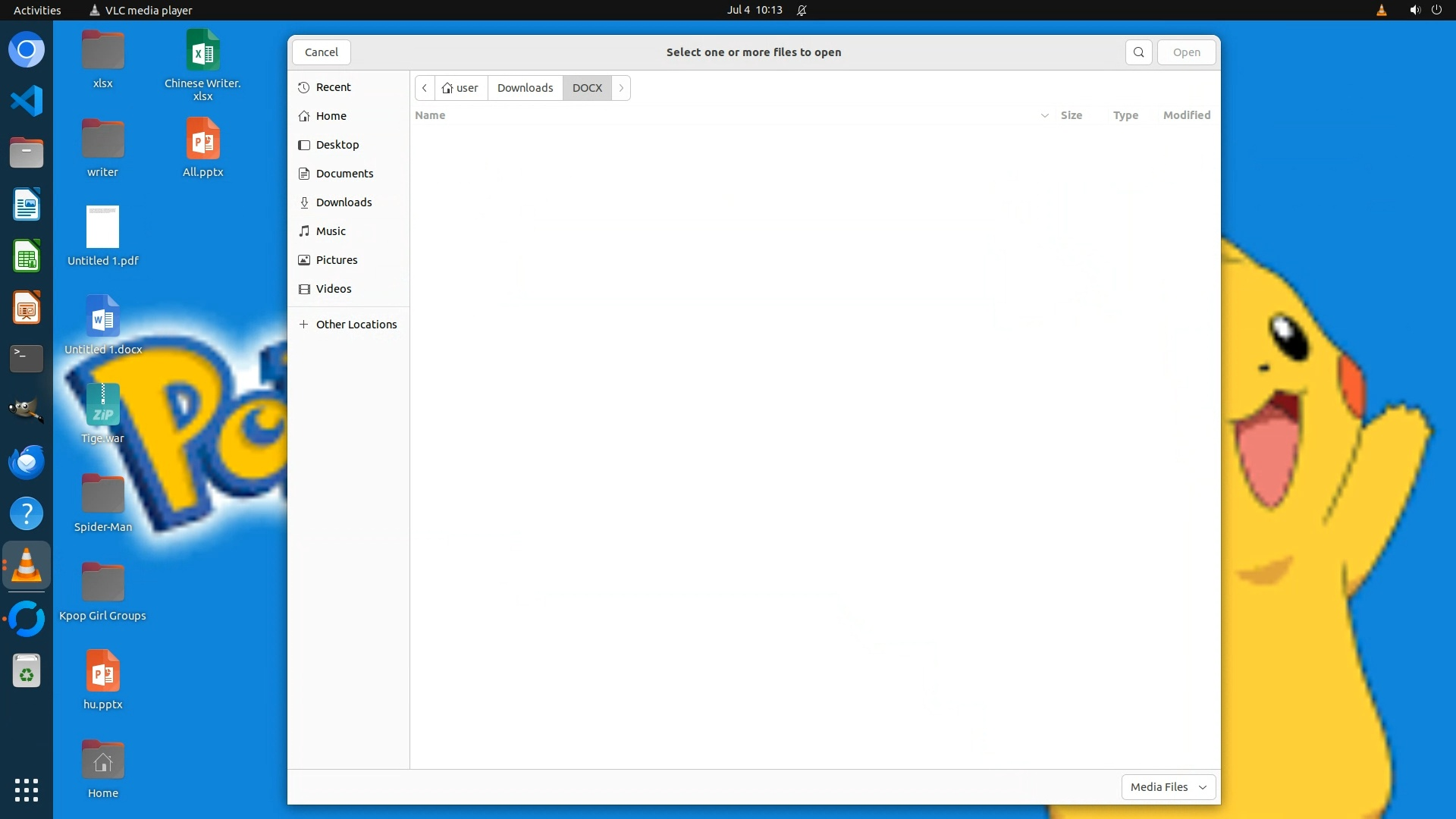
Task: Jump to Downloads in the path bar
Action: coord(525,88)
